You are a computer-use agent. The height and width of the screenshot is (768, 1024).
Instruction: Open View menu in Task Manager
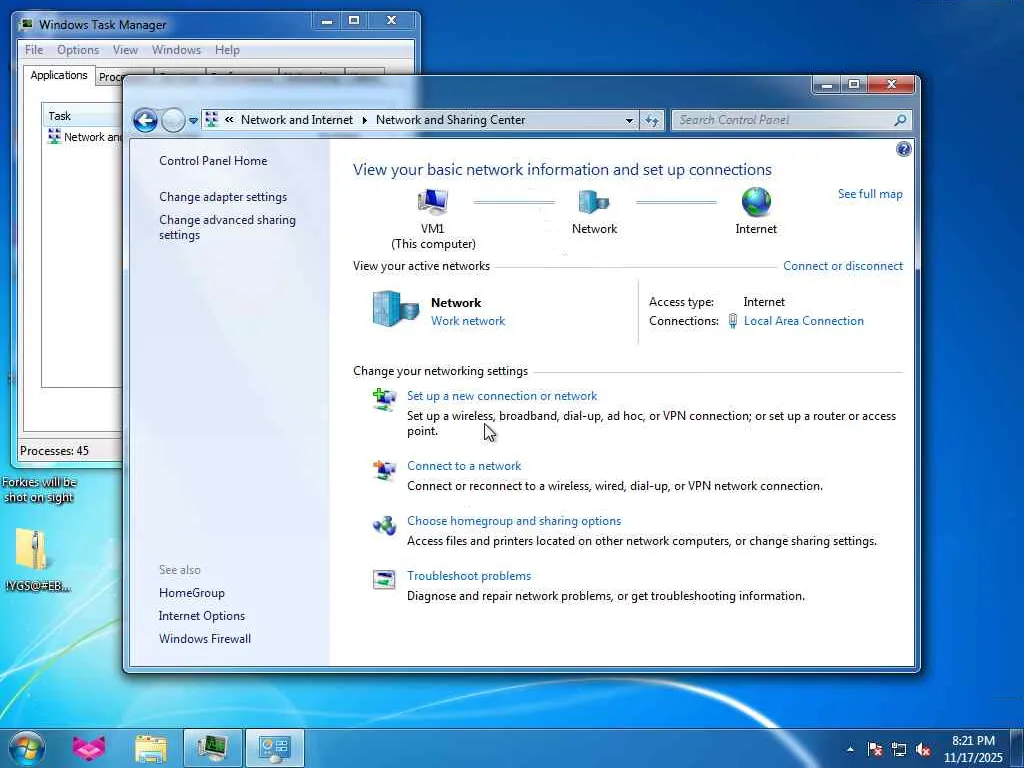tap(125, 50)
